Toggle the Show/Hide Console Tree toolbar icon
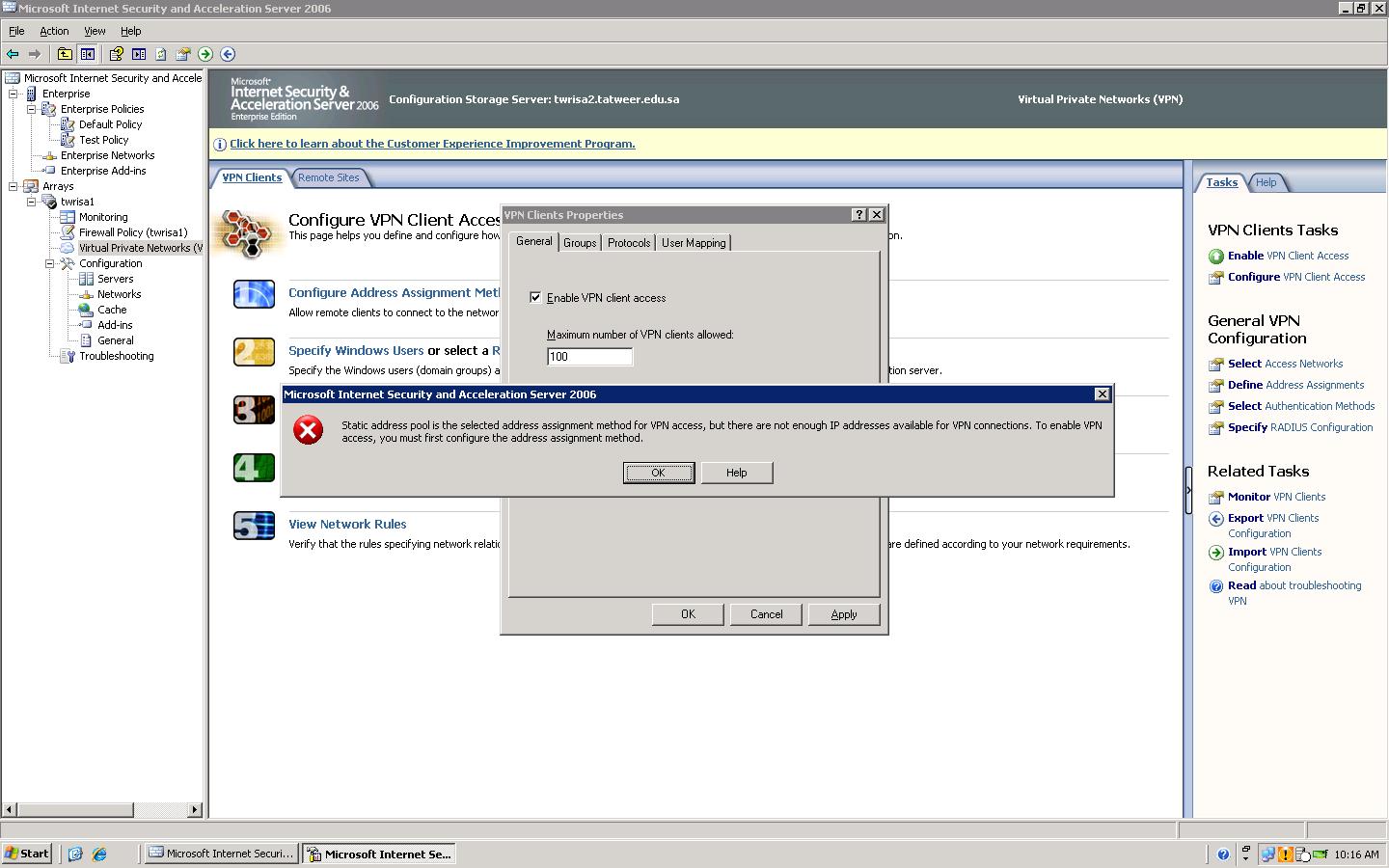 pos(88,54)
